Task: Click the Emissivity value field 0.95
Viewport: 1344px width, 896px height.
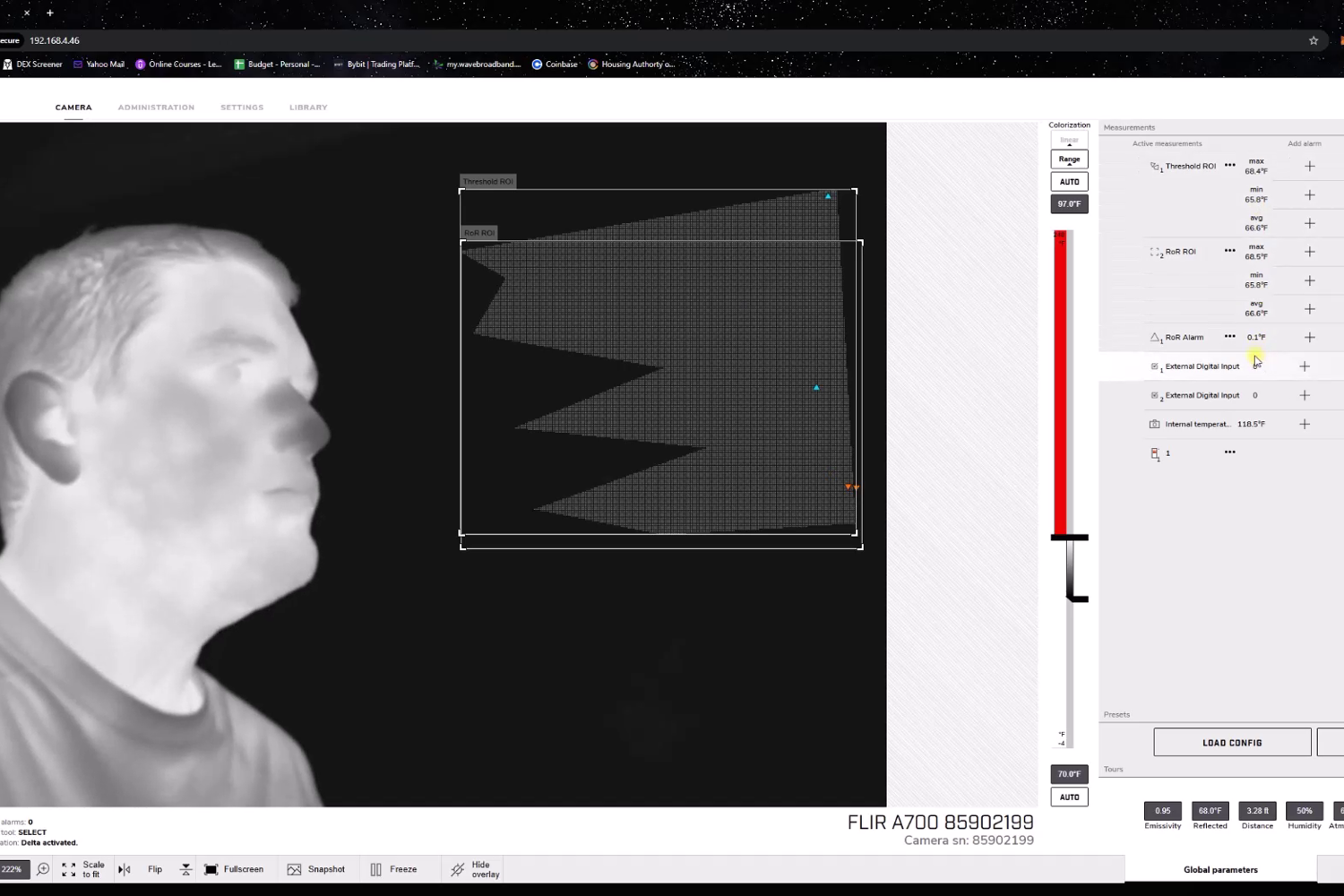Action: [x=1162, y=811]
